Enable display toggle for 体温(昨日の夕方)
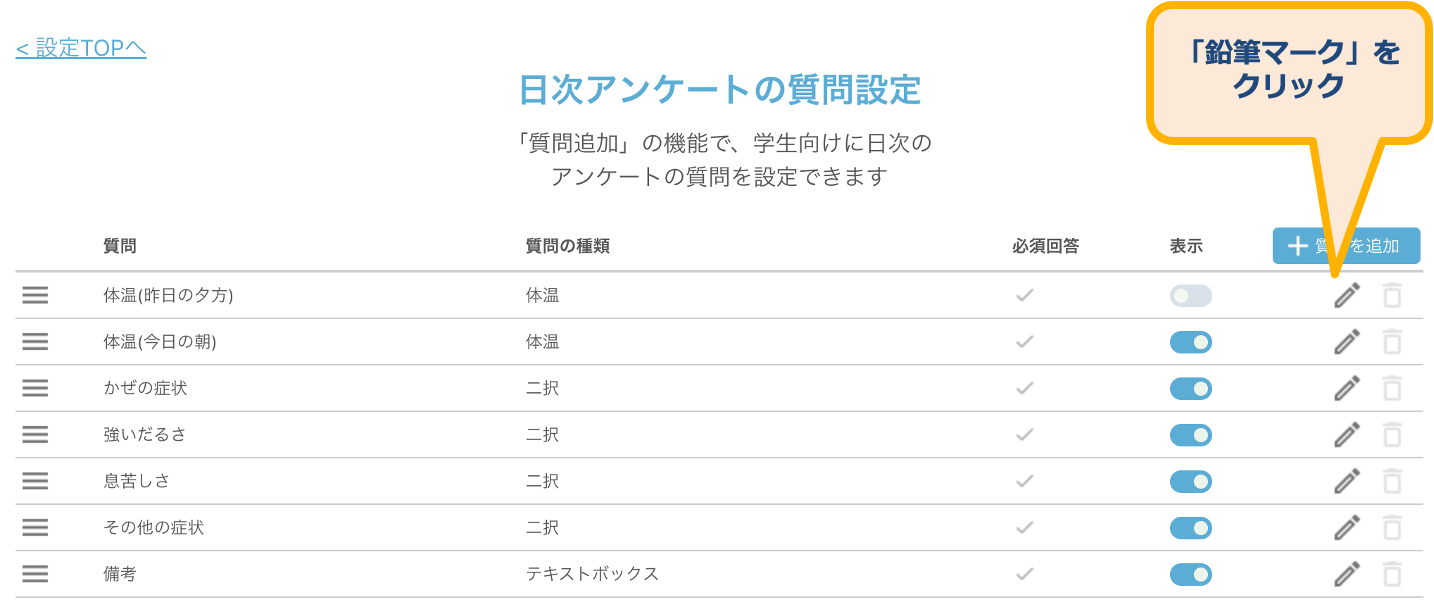1434x602 pixels. pyautogui.click(x=1190, y=296)
